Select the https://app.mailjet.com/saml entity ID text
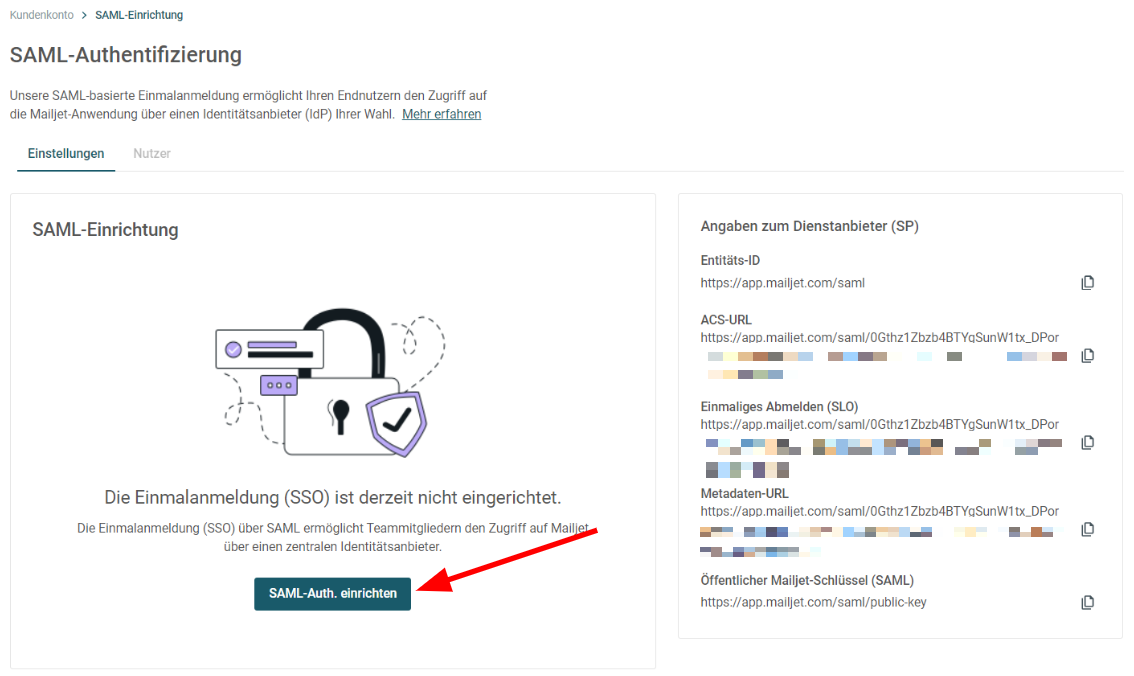 (783, 283)
